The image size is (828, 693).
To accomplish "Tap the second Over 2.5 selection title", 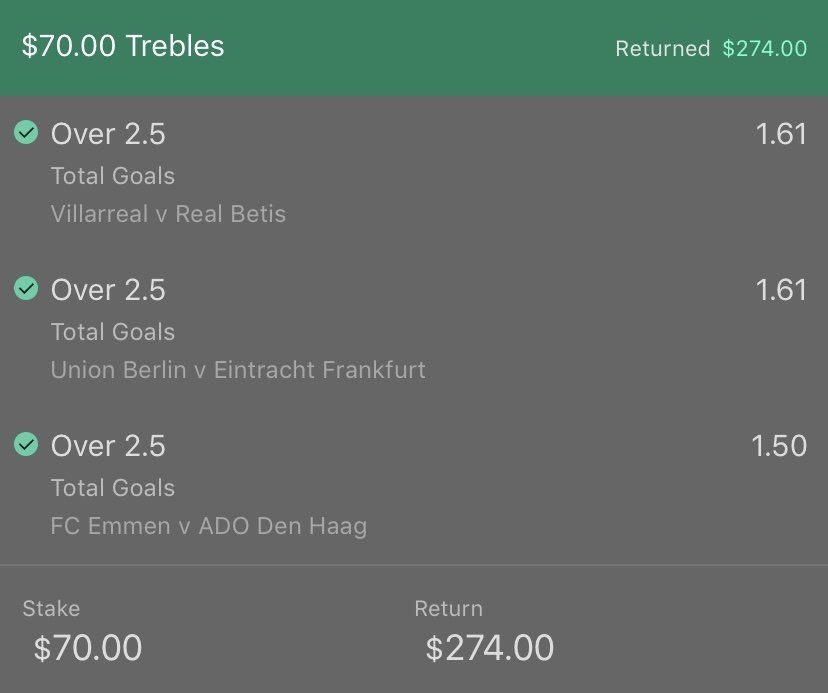I will pyautogui.click(x=108, y=289).
